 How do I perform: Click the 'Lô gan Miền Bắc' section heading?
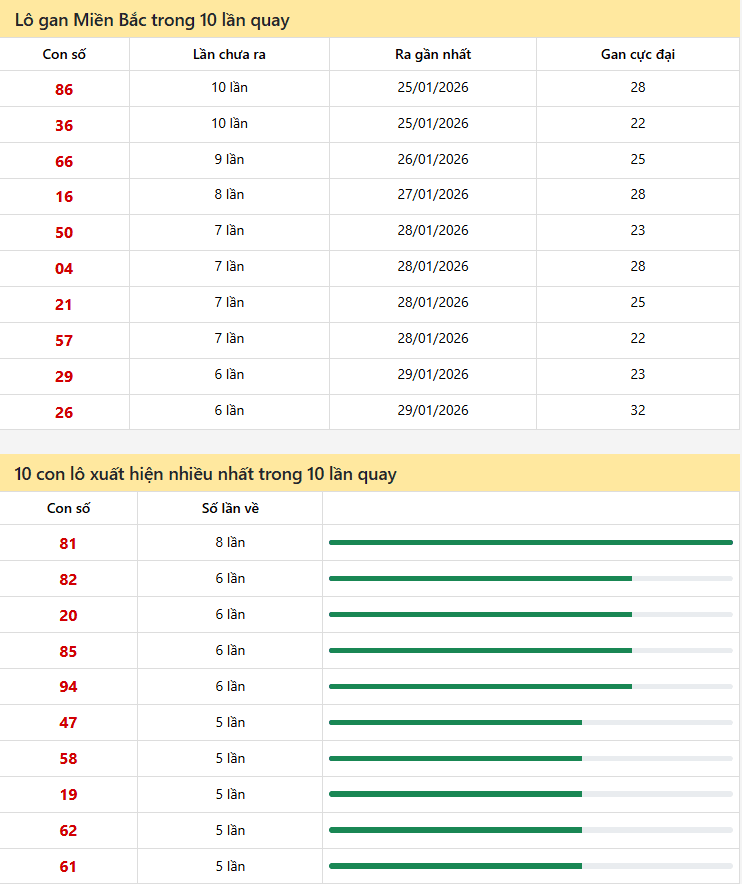pyautogui.click(x=152, y=20)
